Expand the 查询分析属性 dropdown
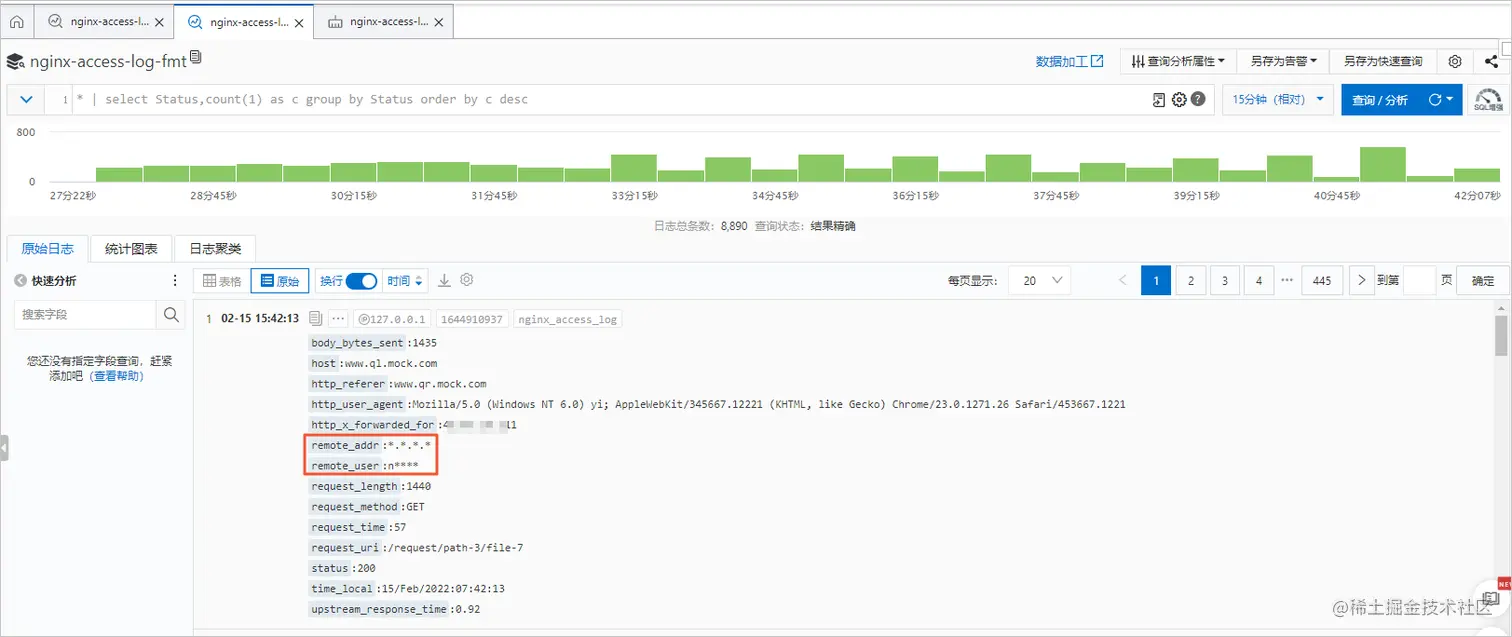This screenshot has width=1512, height=637. 1178,61
